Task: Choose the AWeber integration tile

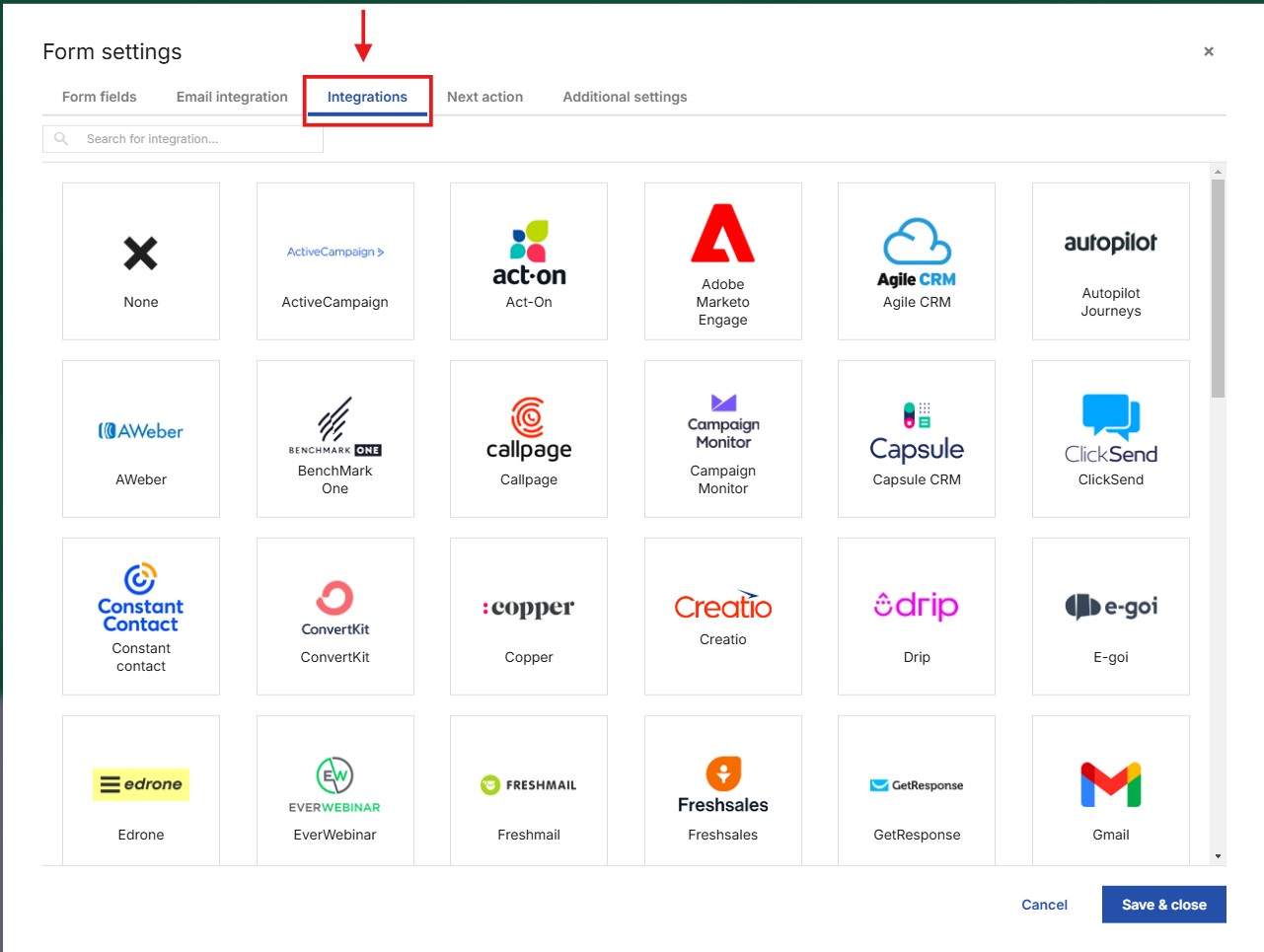Action: tap(141, 439)
